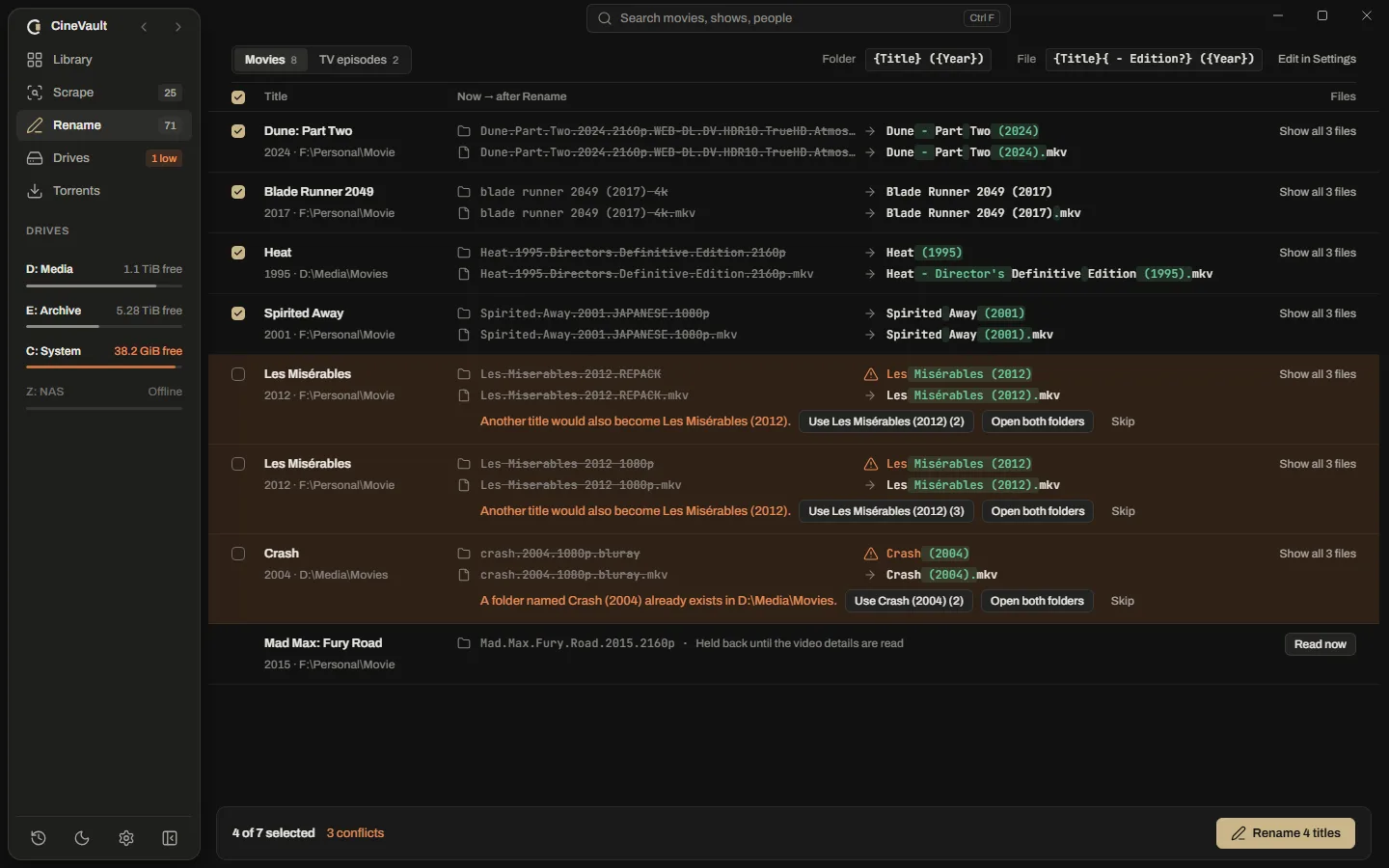Skip the Les Misérables REPACK conflict

tap(1123, 421)
